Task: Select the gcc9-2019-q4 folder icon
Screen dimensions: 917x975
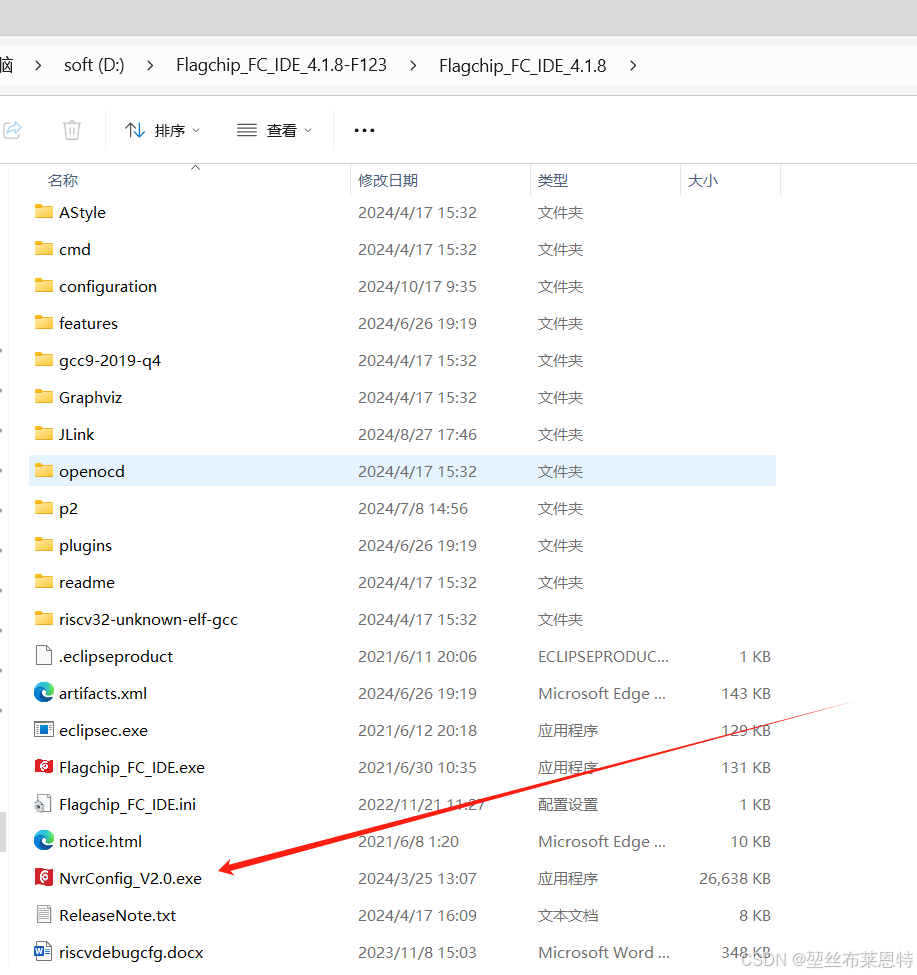Action: [44, 360]
